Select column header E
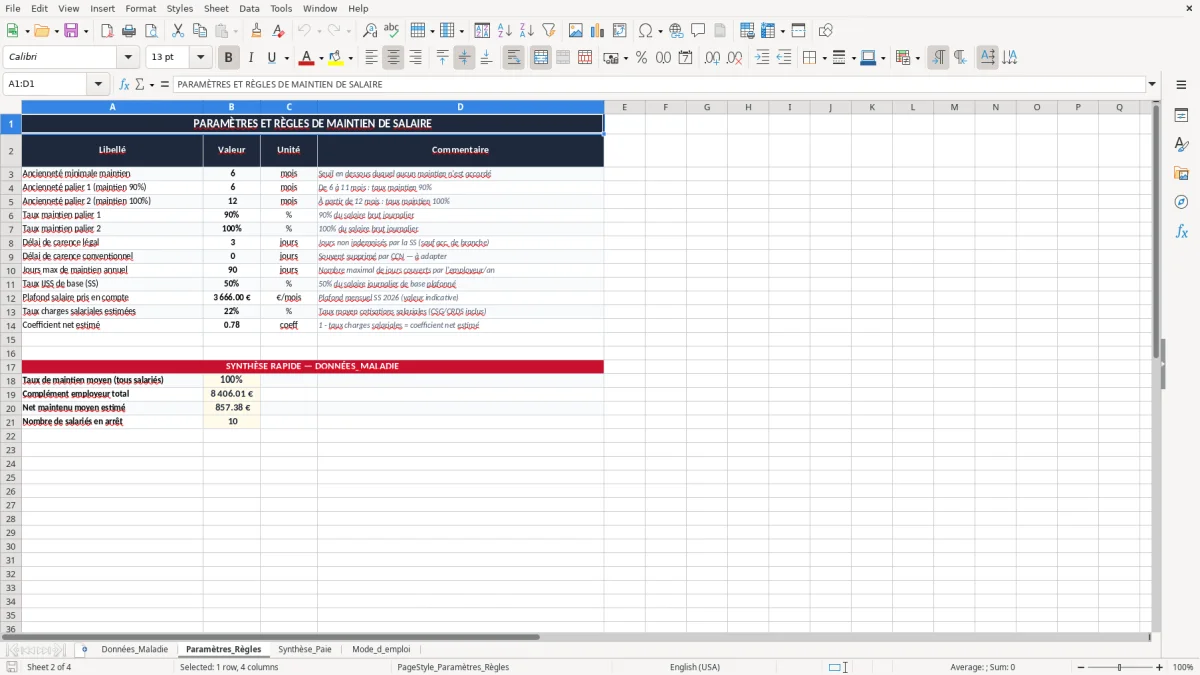This screenshot has height=675, width=1200. (624, 107)
